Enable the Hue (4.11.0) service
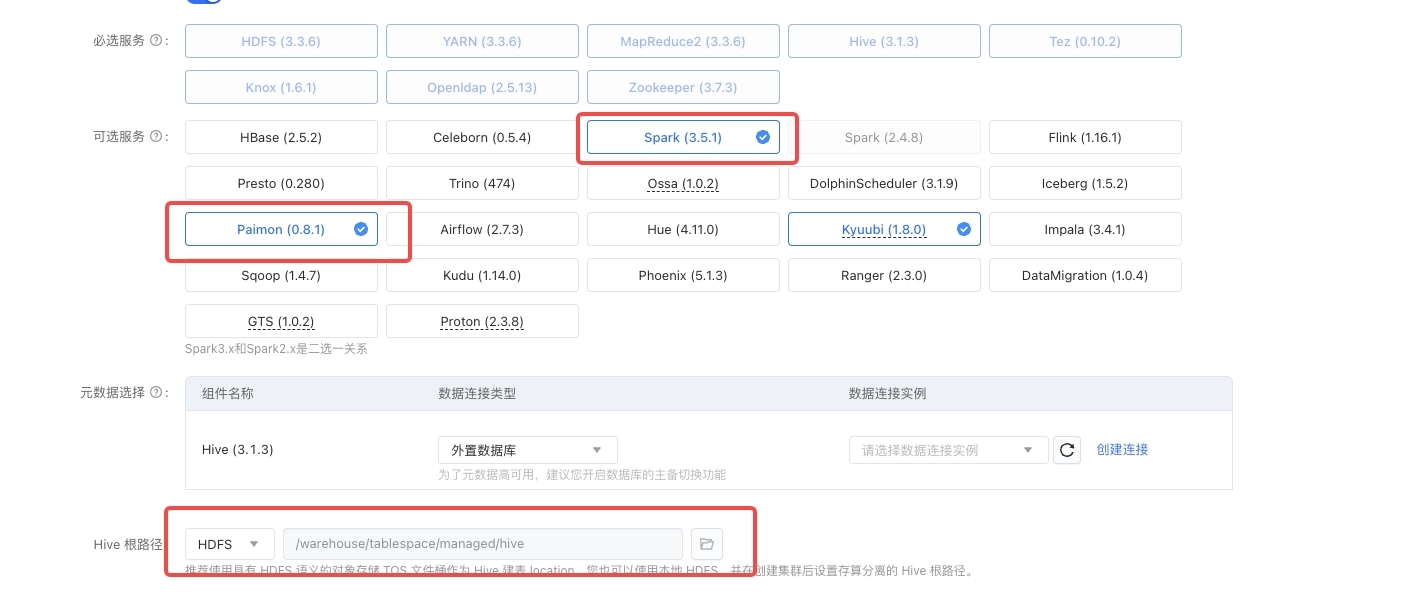 (683, 229)
